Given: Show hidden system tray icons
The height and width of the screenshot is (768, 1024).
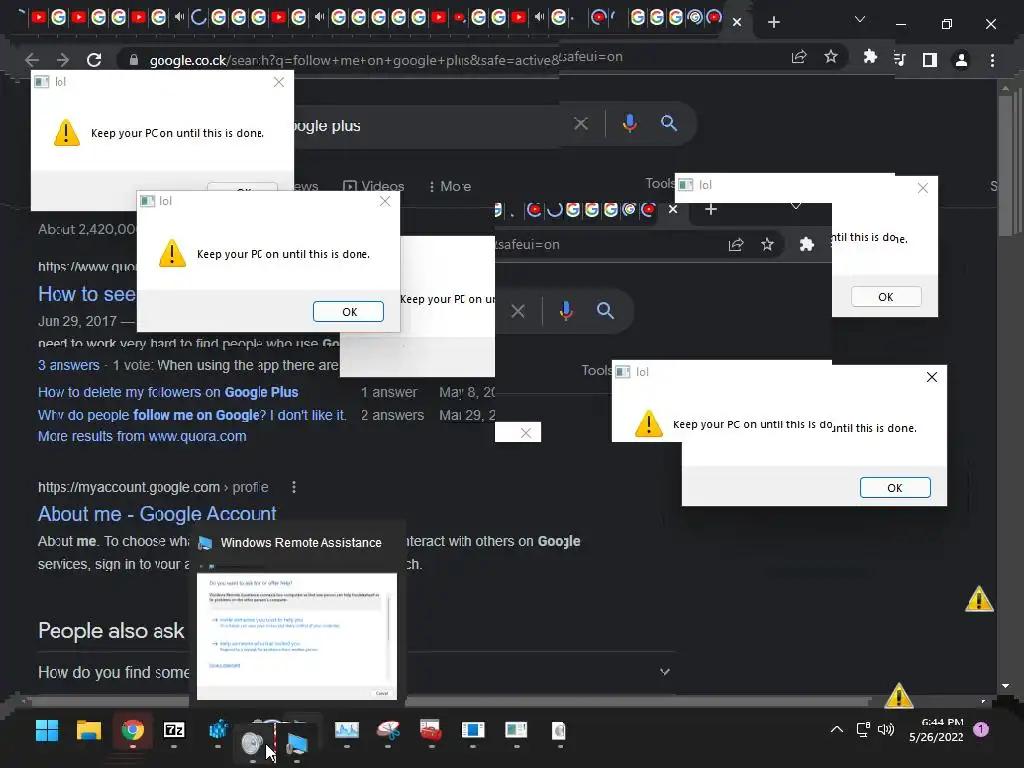Looking at the screenshot, I should tap(837, 729).
